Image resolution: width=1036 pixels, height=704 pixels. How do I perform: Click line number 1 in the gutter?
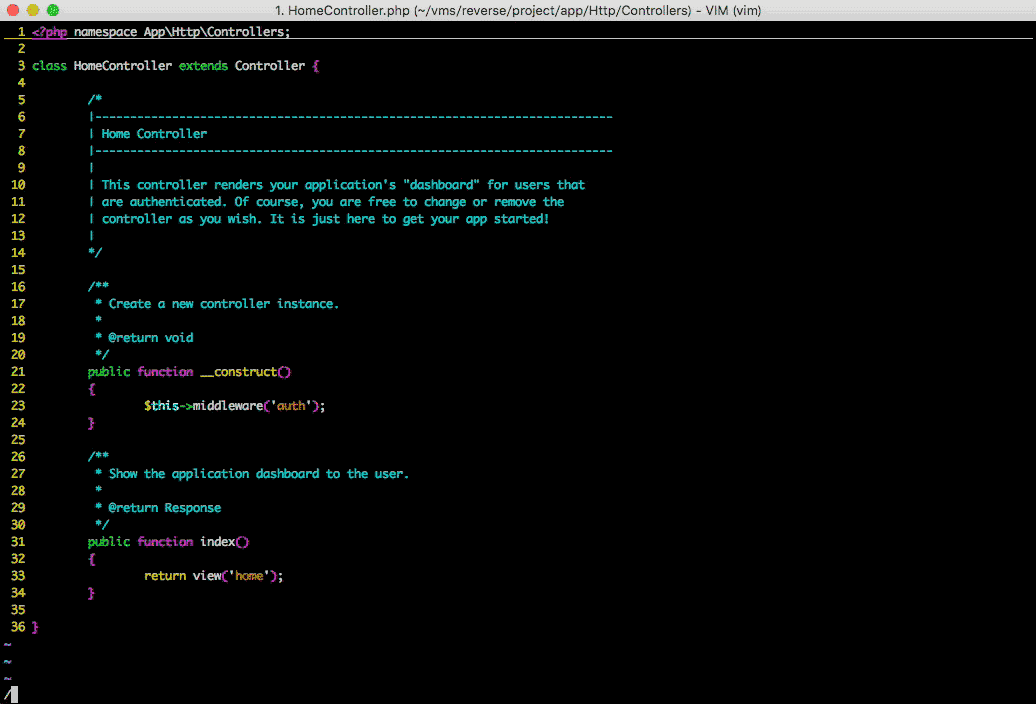pos(21,32)
